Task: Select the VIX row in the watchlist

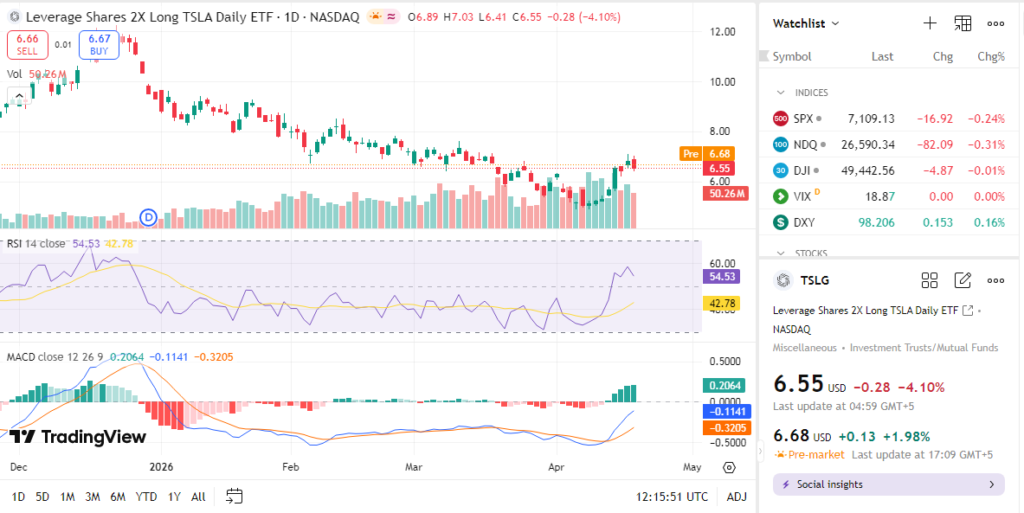Action: click(x=888, y=196)
